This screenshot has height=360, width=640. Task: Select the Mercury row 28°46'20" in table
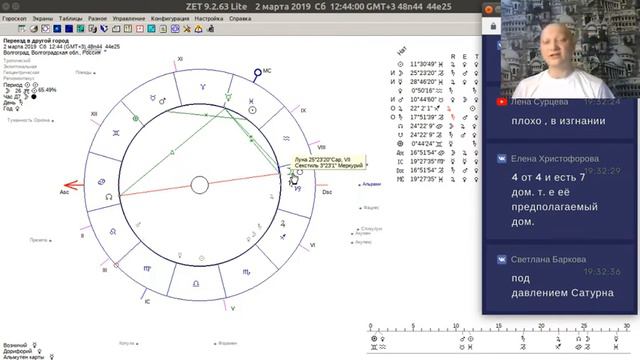click(x=435, y=82)
